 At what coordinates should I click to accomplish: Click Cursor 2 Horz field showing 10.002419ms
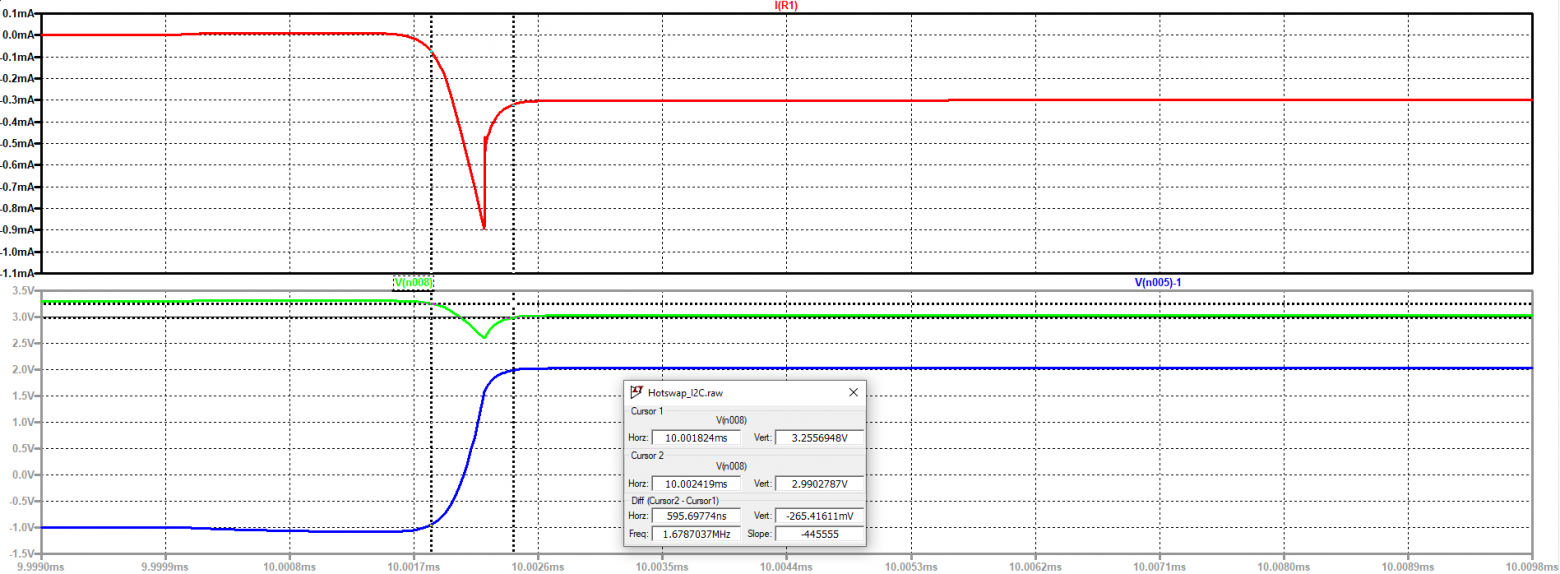[x=696, y=484]
